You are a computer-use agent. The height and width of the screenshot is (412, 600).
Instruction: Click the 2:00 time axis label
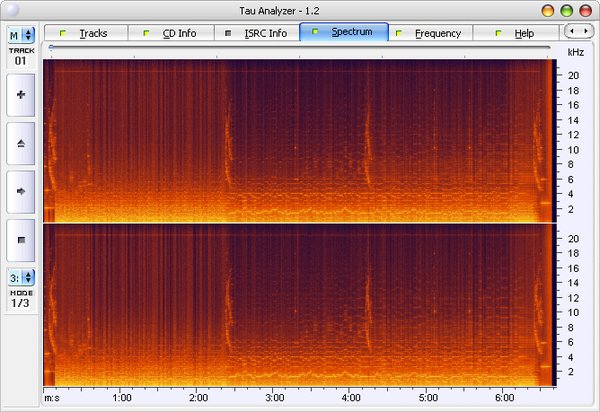click(198, 398)
